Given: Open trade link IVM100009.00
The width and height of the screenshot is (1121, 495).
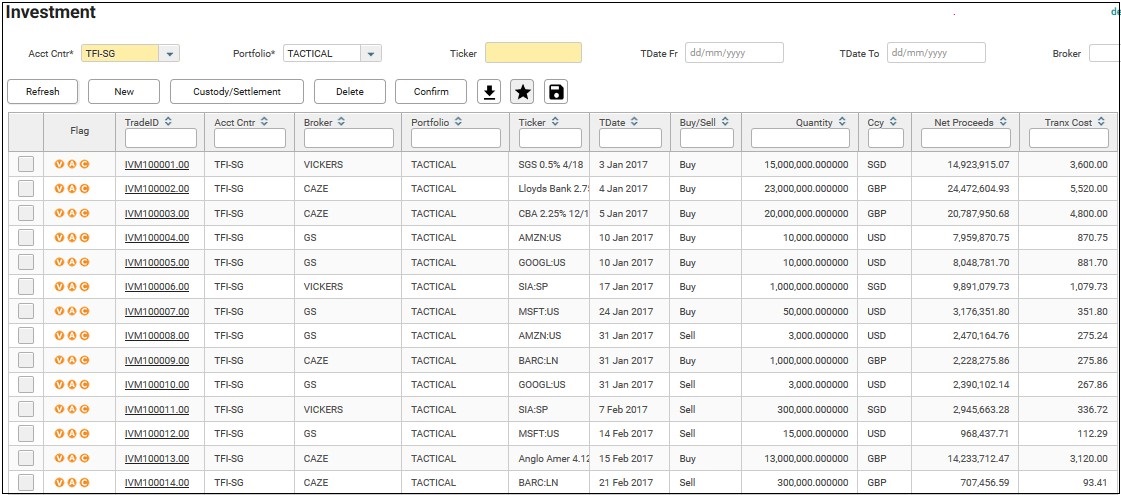Looking at the screenshot, I should (x=156, y=361).
